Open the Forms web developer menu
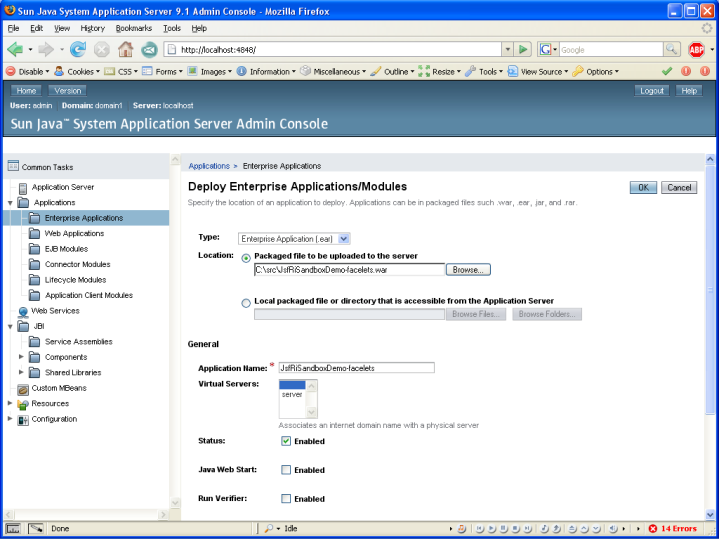This screenshot has width=719, height=539. 162,72
